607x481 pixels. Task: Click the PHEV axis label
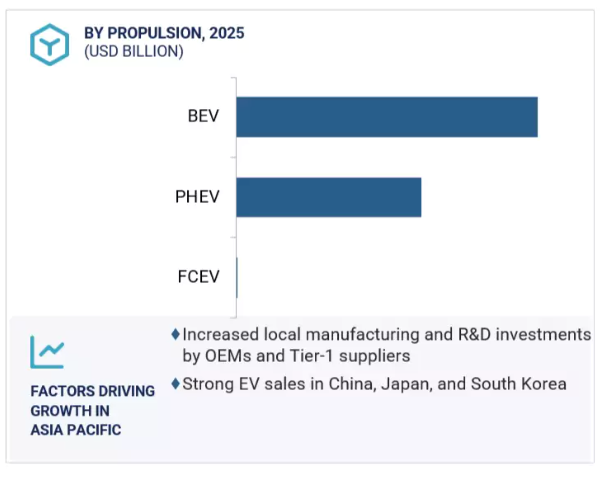pos(197,197)
